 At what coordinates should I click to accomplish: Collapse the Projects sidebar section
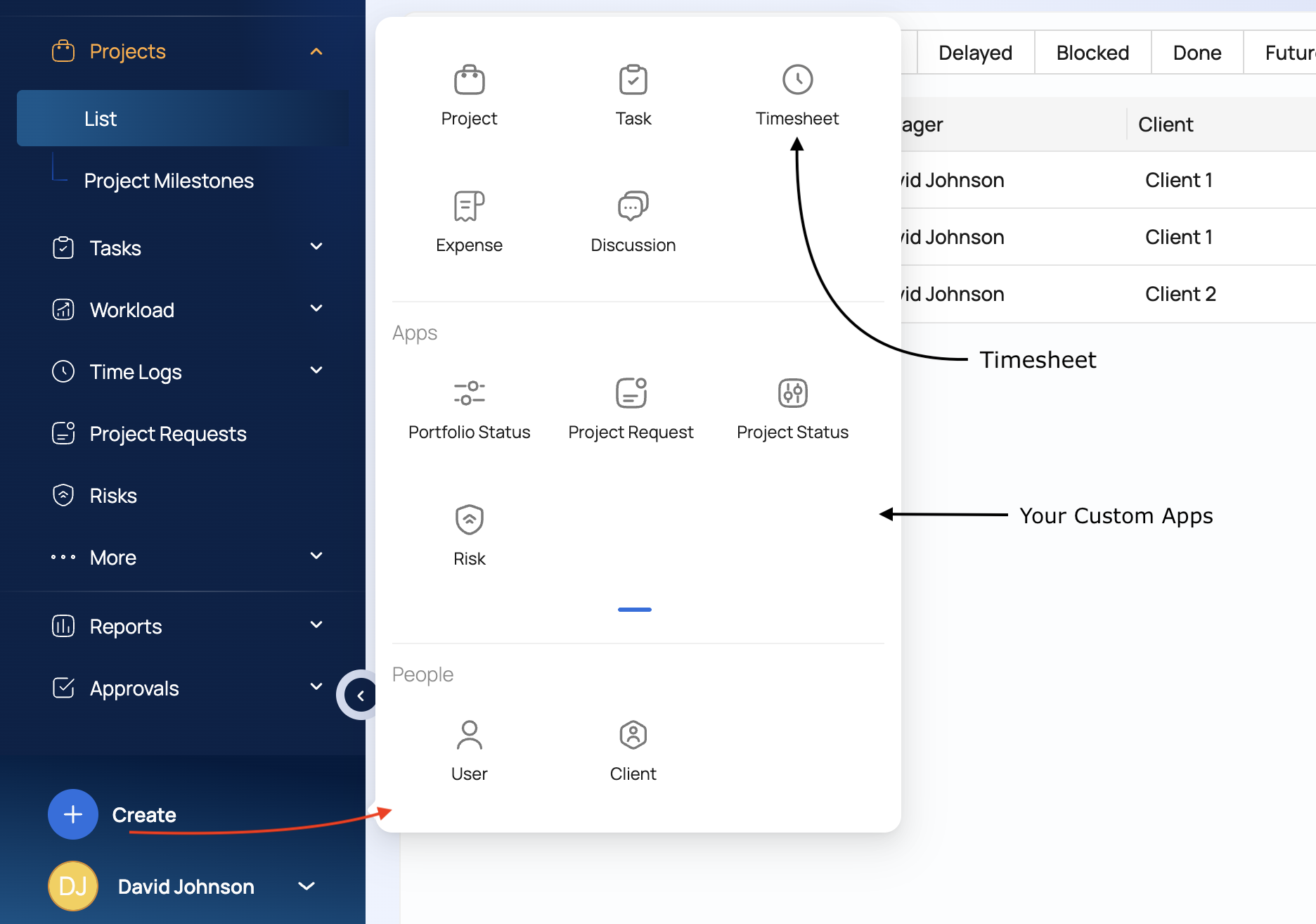point(316,51)
